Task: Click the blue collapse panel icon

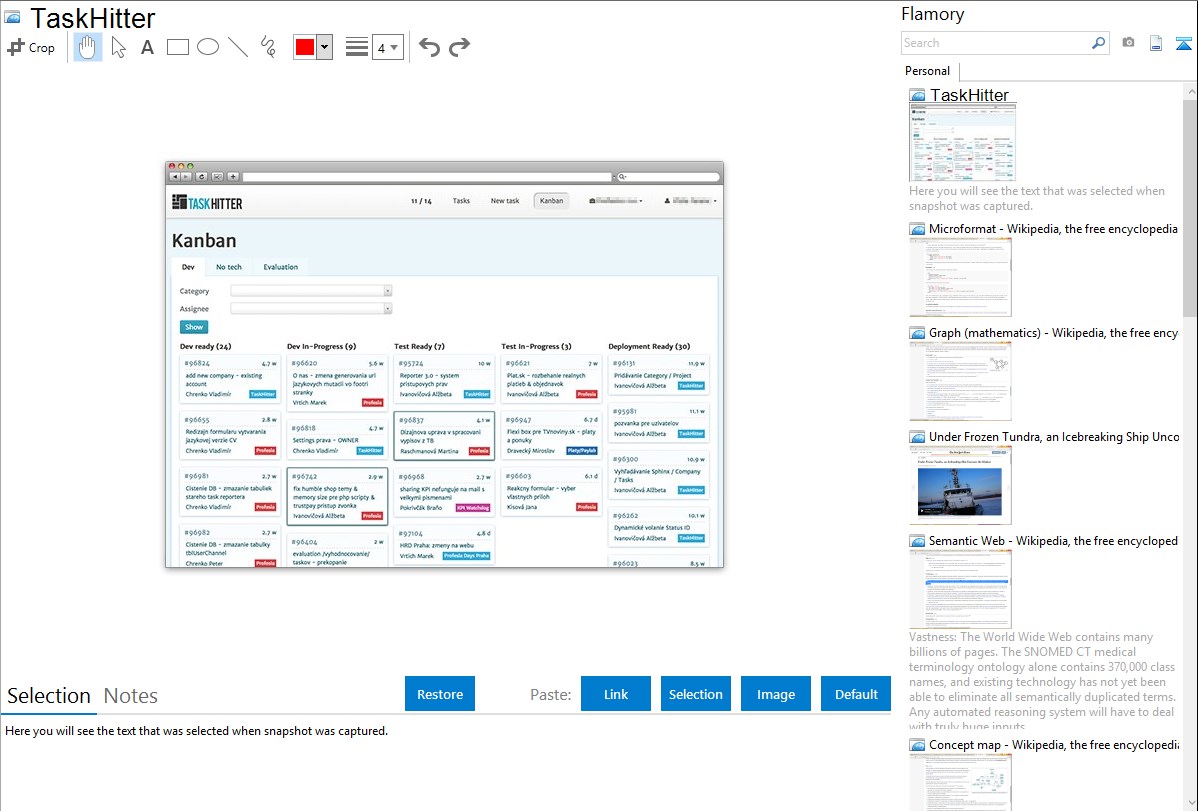Action: (x=1183, y=43)
